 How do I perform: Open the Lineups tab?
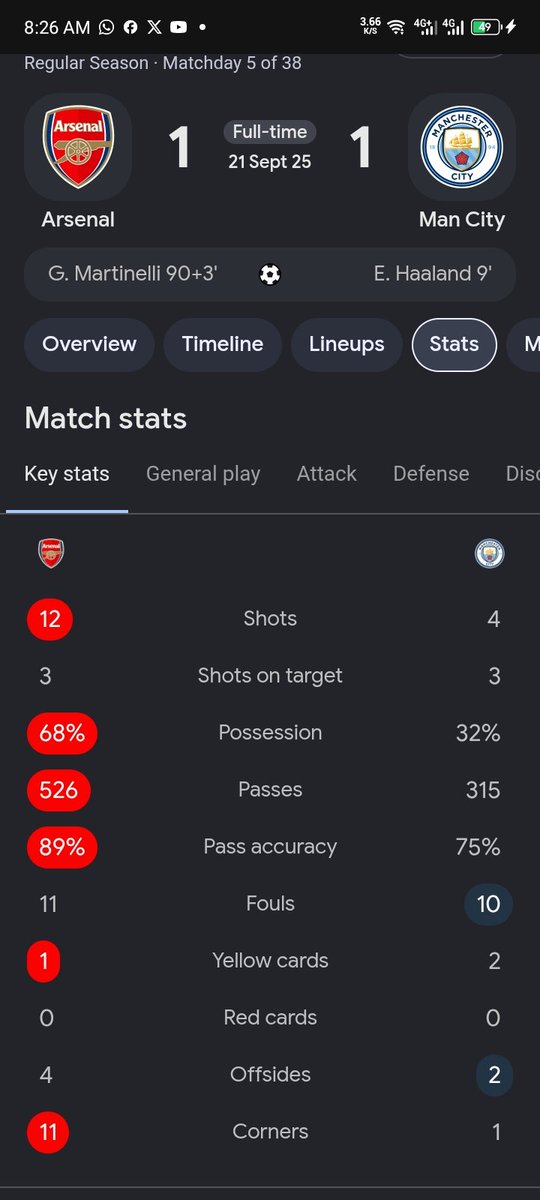[347, 344]
